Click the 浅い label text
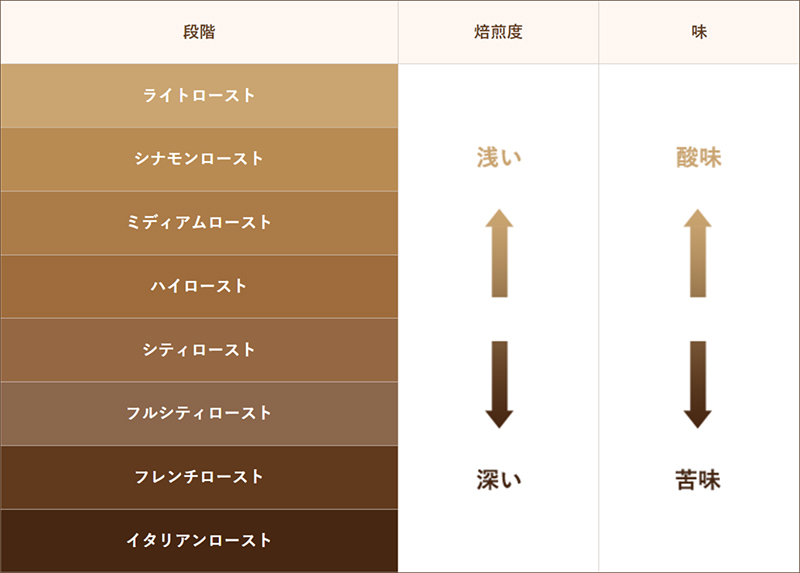This screenshot has width=800, height=573. pos(499,157)
